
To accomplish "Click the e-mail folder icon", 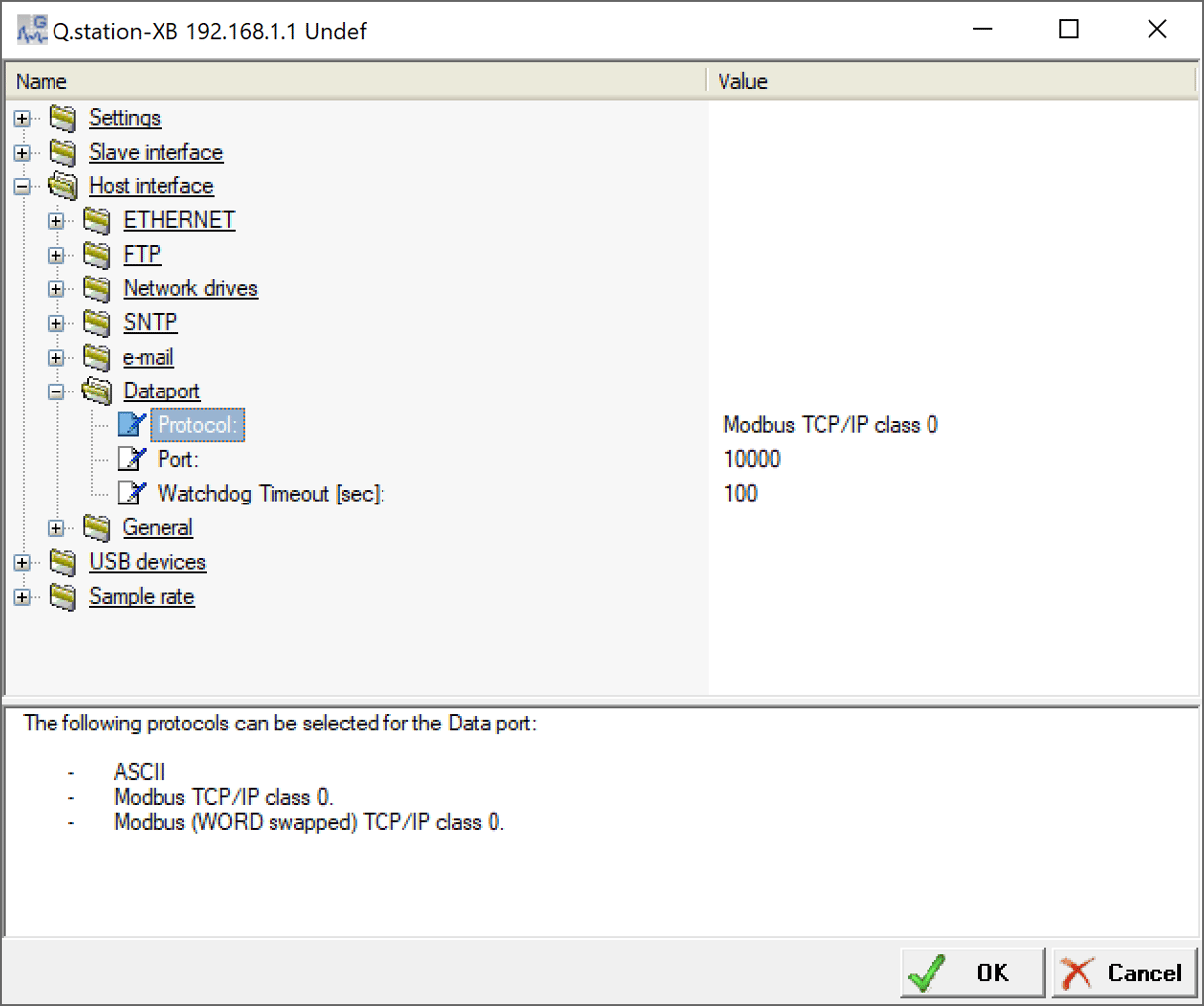I will [97, 357].
